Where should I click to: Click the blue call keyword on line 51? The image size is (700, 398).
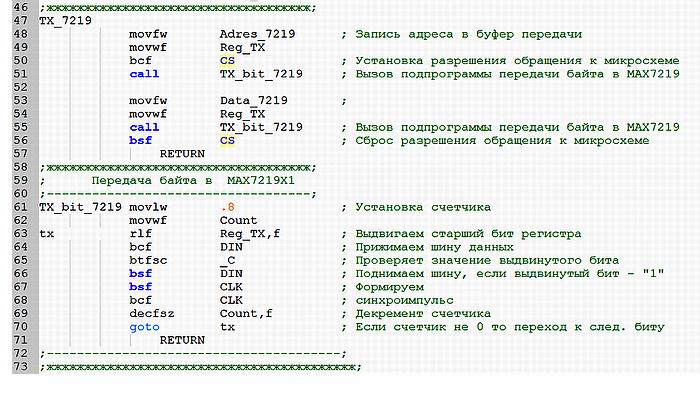[x=144, y=74]
